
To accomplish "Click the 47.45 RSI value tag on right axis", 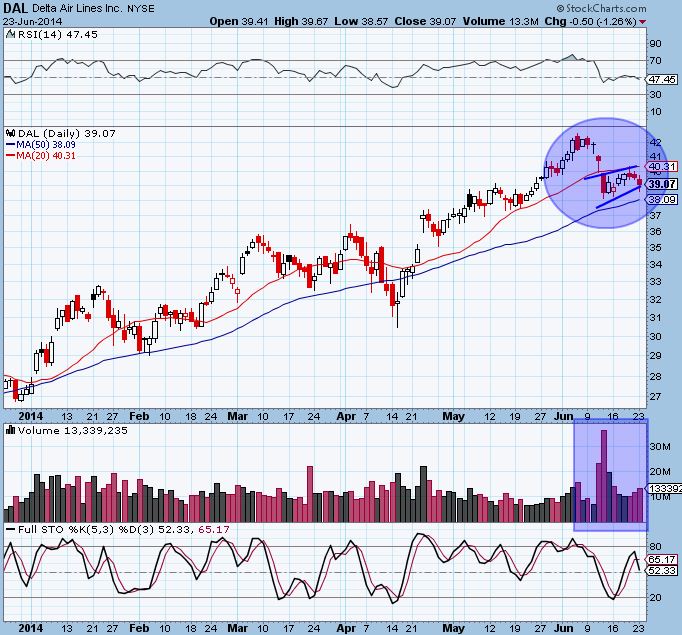I will point(662,79).
